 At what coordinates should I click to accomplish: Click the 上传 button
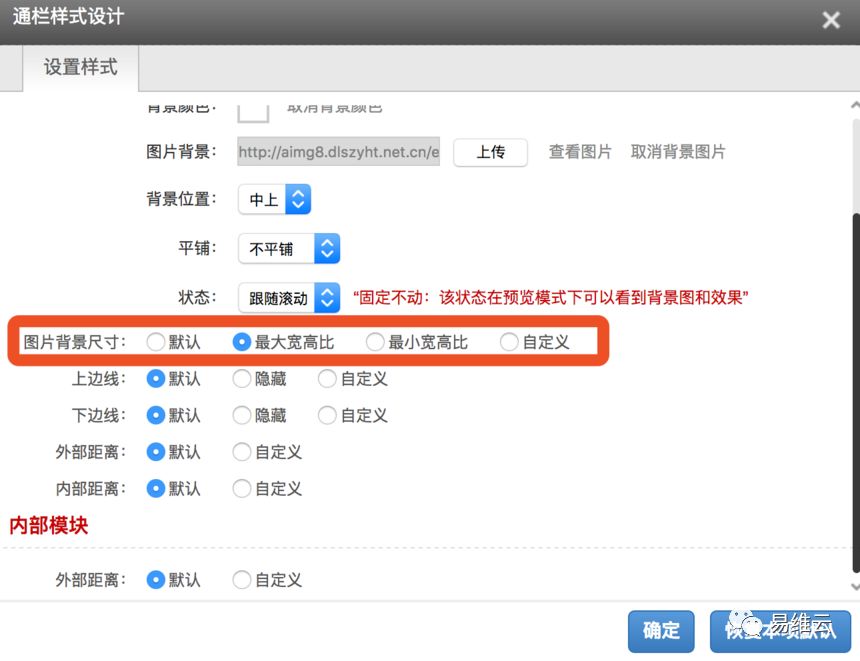point(490,152)
